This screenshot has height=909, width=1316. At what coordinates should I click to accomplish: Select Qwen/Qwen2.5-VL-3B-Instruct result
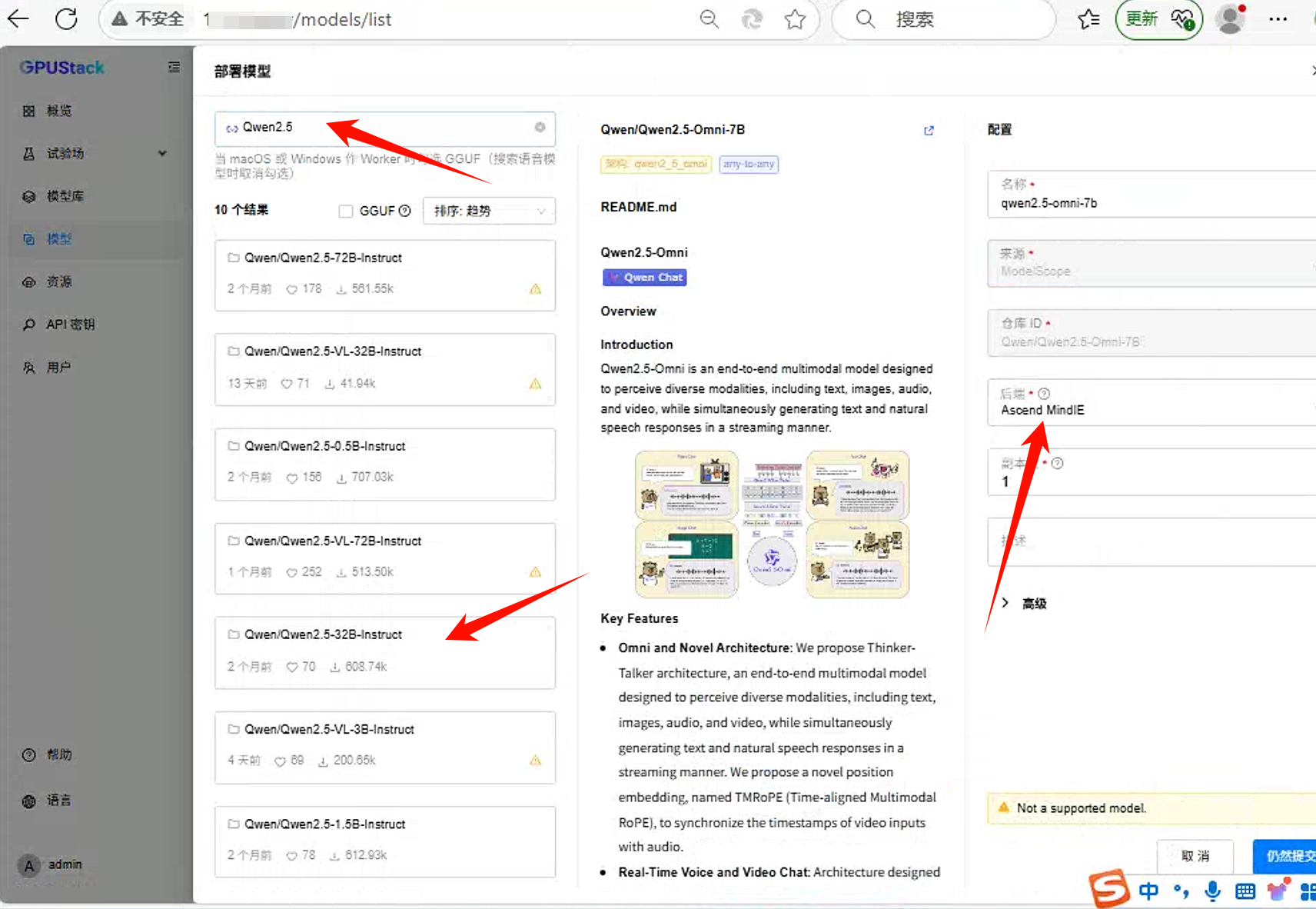(385, 748)
